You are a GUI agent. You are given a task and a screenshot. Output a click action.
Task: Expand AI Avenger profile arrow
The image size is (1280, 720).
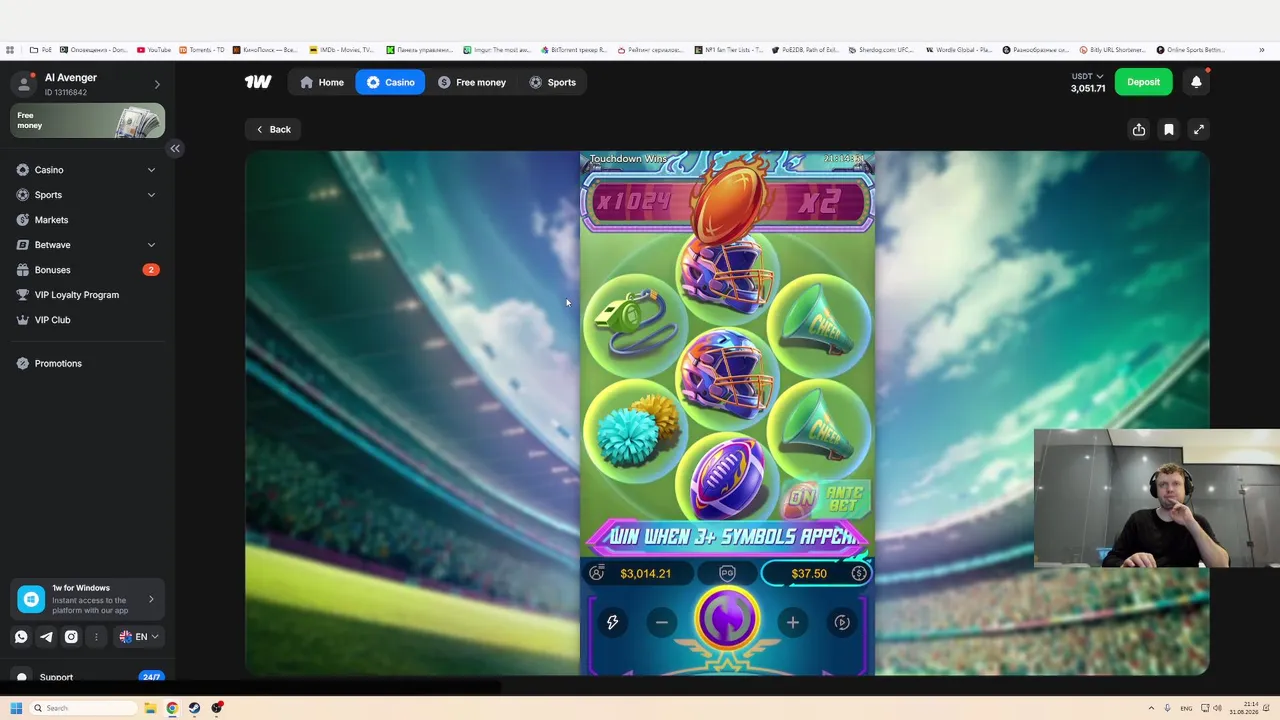coord(157,84)
